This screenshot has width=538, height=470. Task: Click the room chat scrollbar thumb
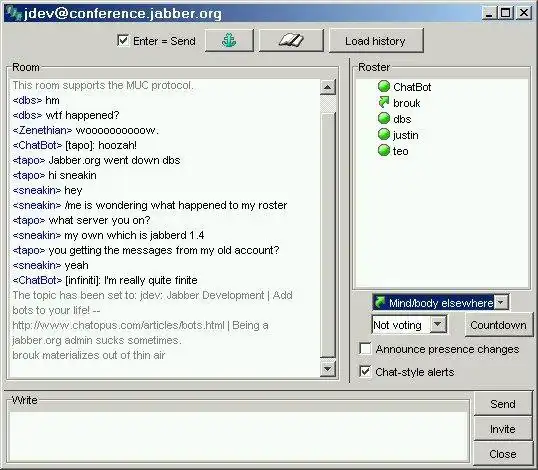click(x=328, y=235)
